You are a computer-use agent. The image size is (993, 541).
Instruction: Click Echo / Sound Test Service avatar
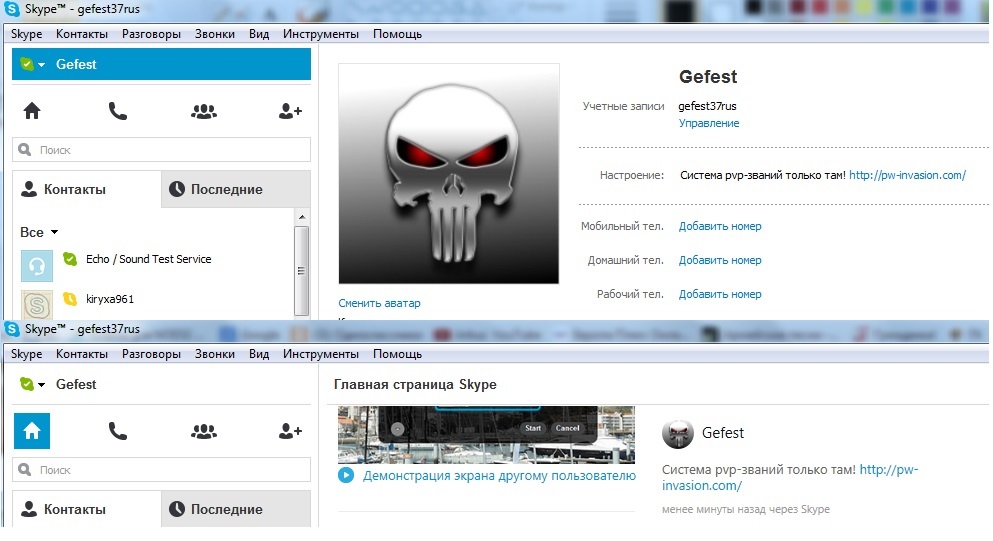[37, 265]
